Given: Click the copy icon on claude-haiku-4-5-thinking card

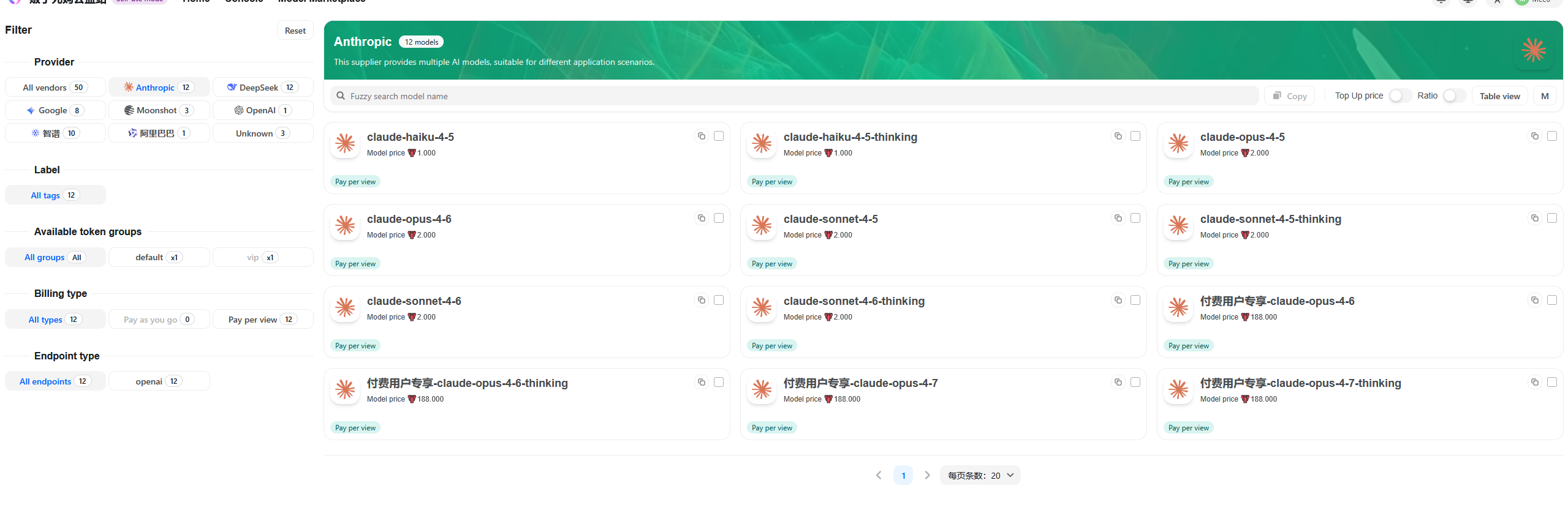Looking at the screenshot, I should 1118,136.
